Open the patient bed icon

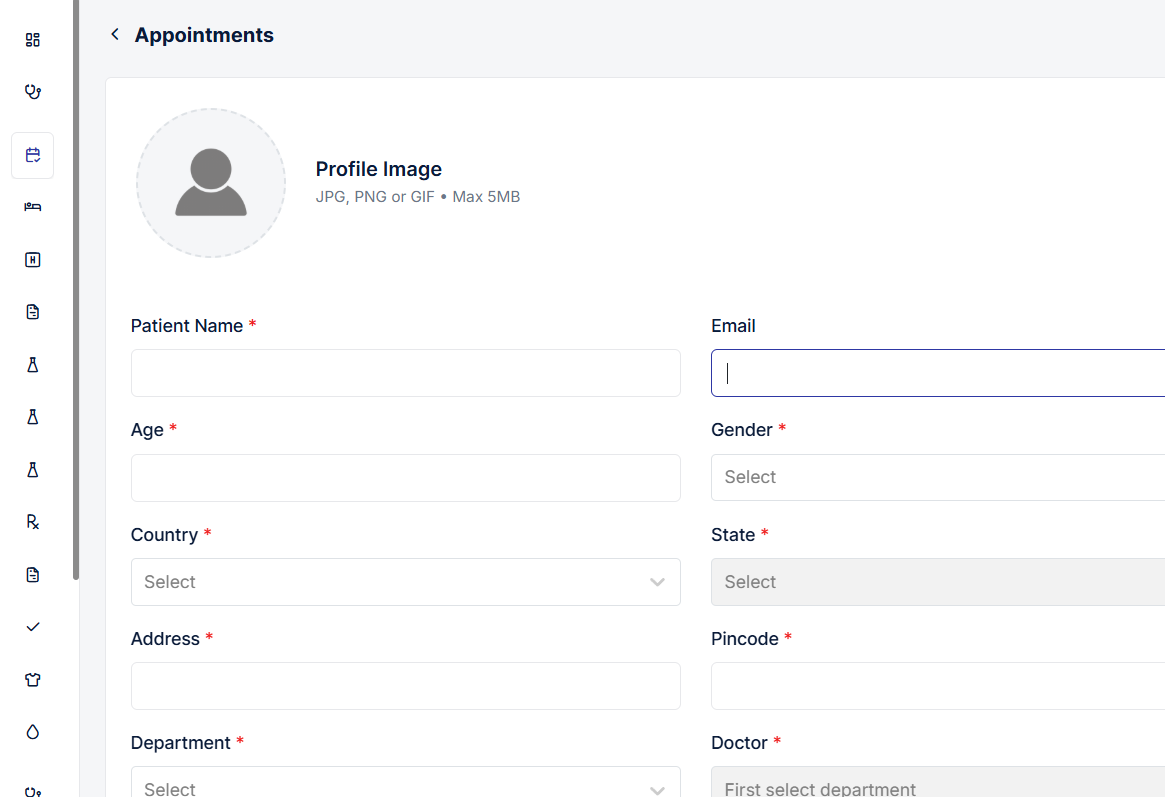tap(32, 207)
